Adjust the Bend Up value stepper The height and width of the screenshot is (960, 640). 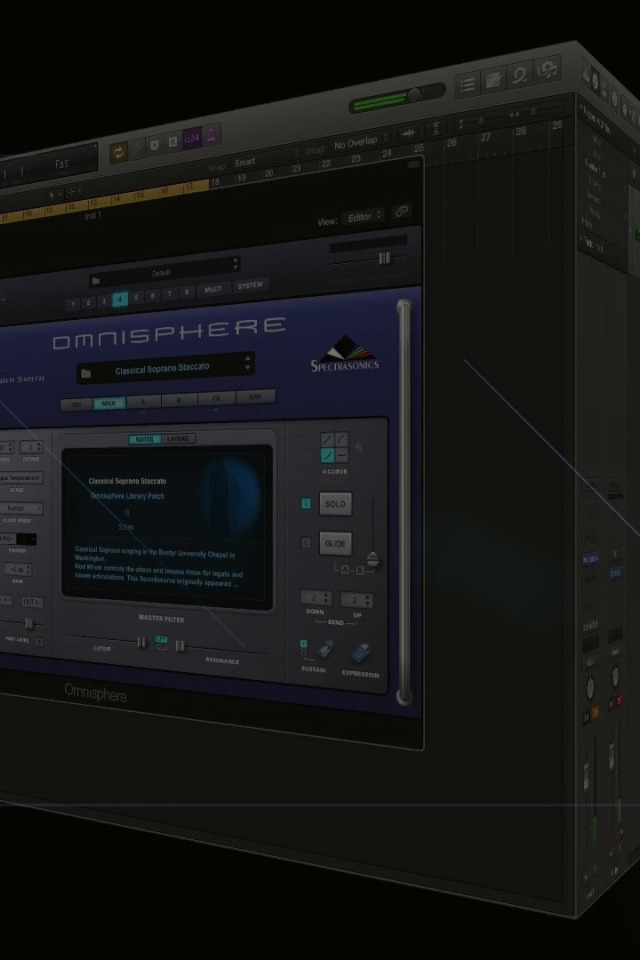[356, 600]
